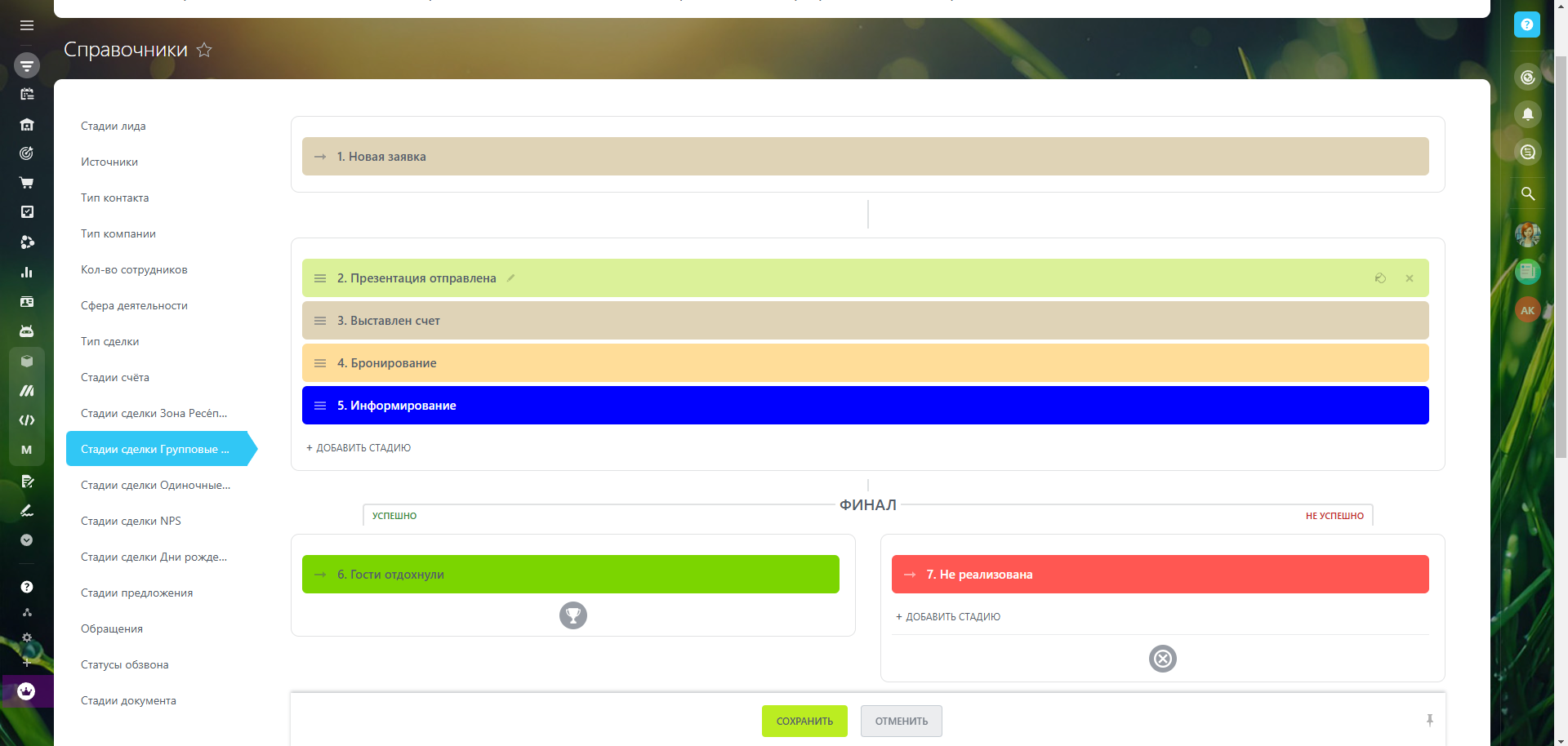
Task: Add Справочники page to favorites star
Action: pos(204,50)
